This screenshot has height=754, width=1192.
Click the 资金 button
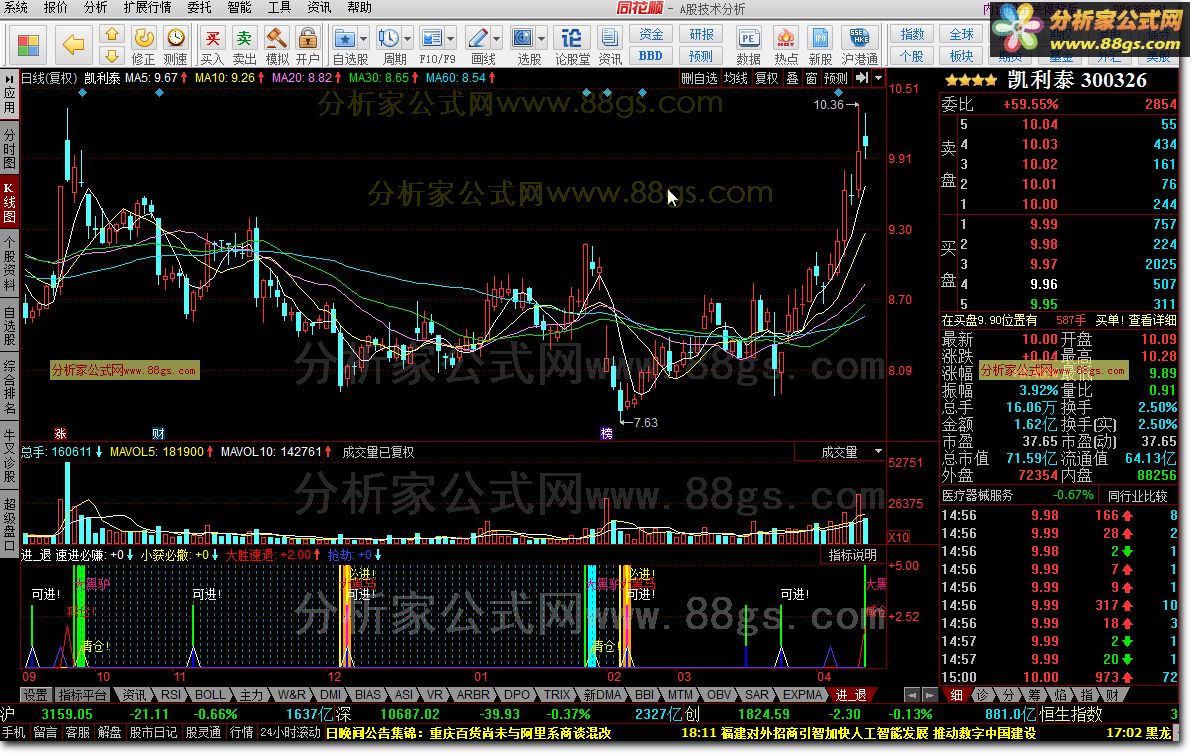pyautogui.click(x=651, y=34)
